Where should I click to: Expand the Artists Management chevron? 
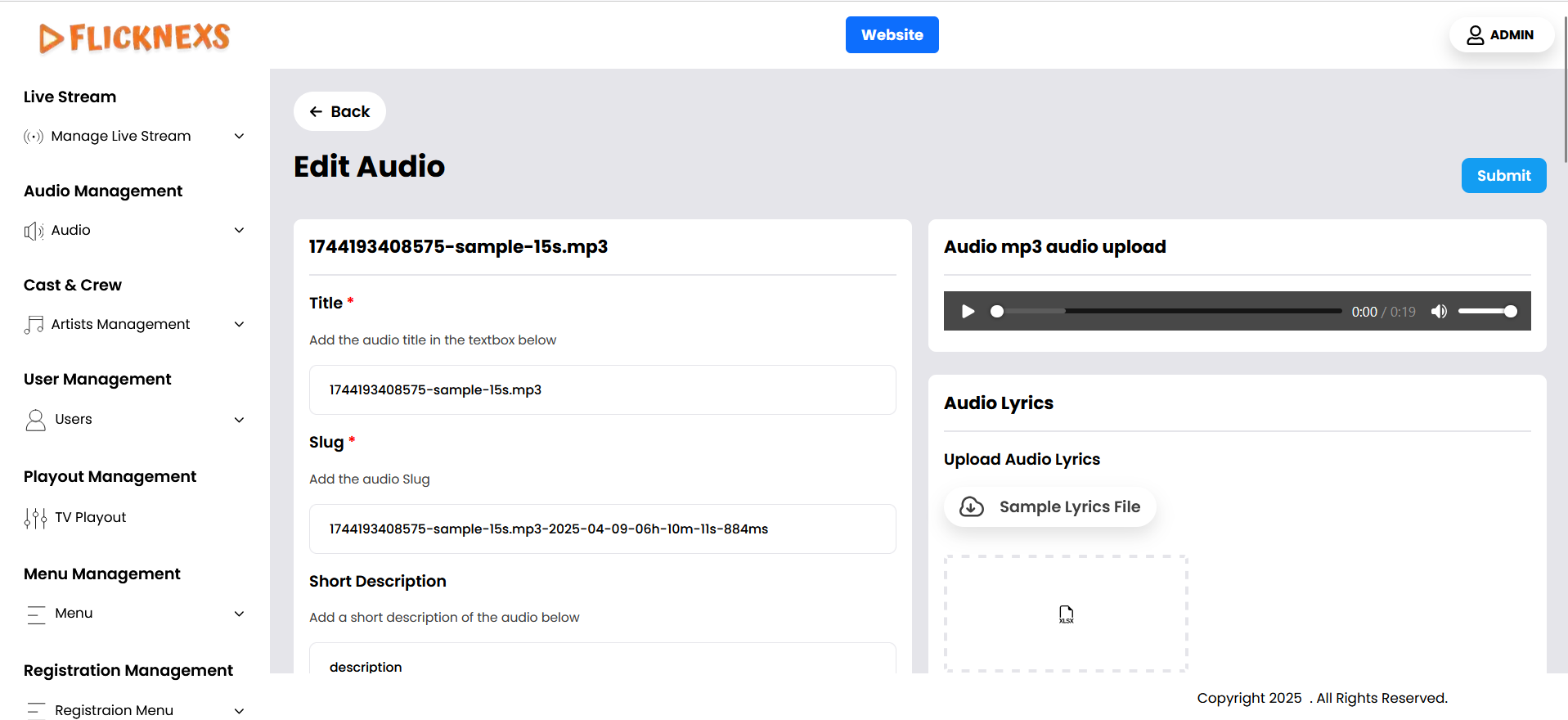click(x=239, y=325)
